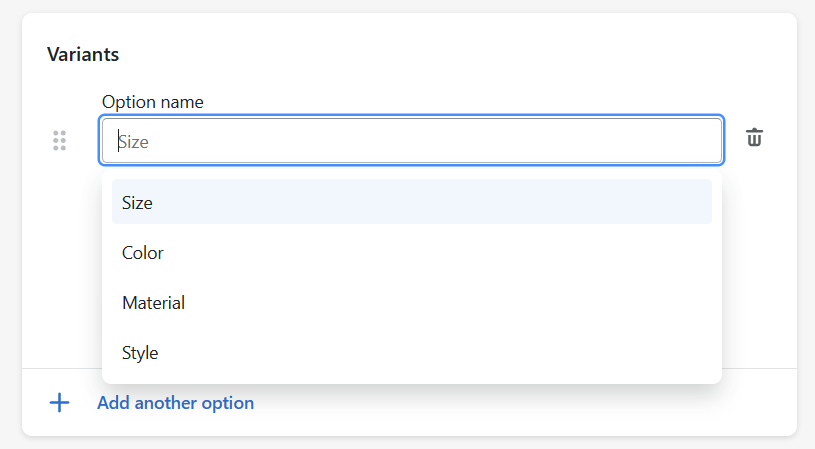This screenshot has width=815, height=449.
Task: Select the Style suggestion
Action: (x=412, y=352)
